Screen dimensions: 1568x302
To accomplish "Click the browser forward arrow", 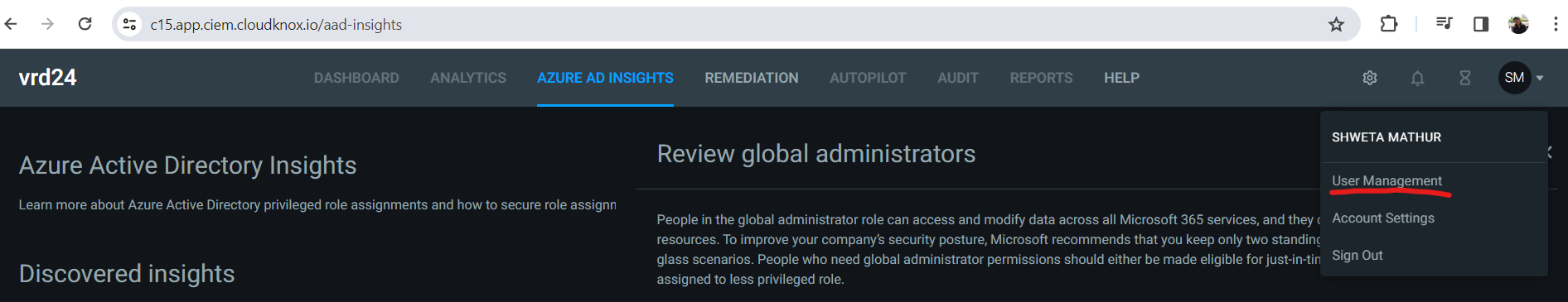I will [47, 24].
